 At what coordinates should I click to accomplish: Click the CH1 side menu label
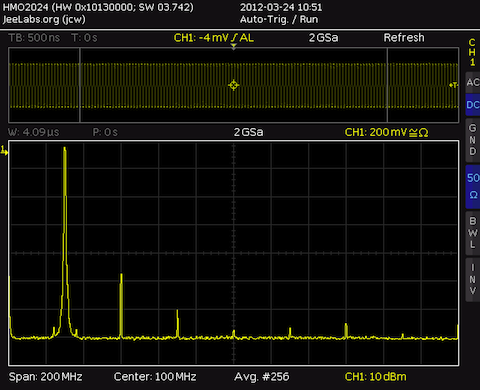[472, 52]
